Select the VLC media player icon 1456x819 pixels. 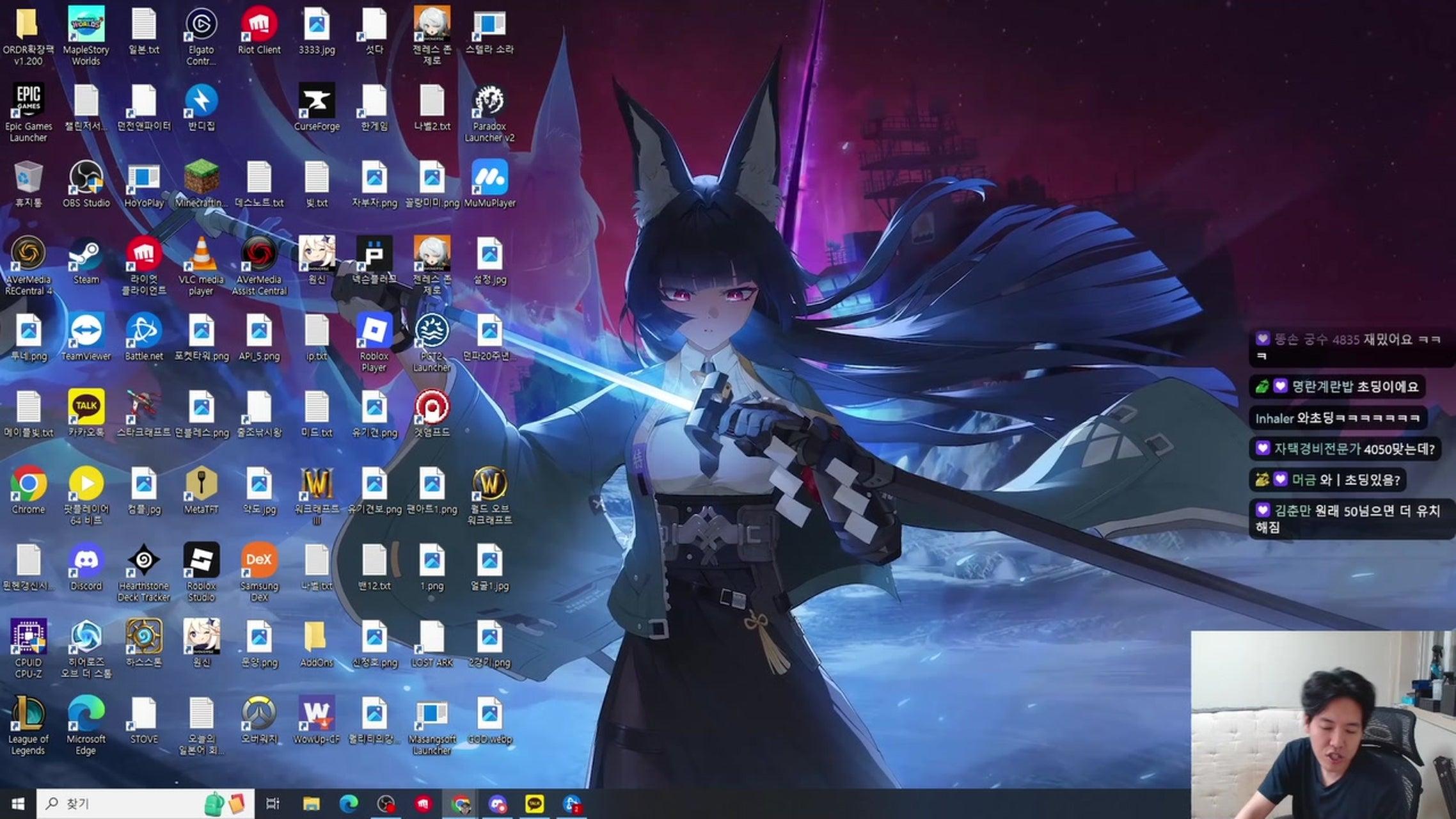pyautogui.click(x=201, y=256)
